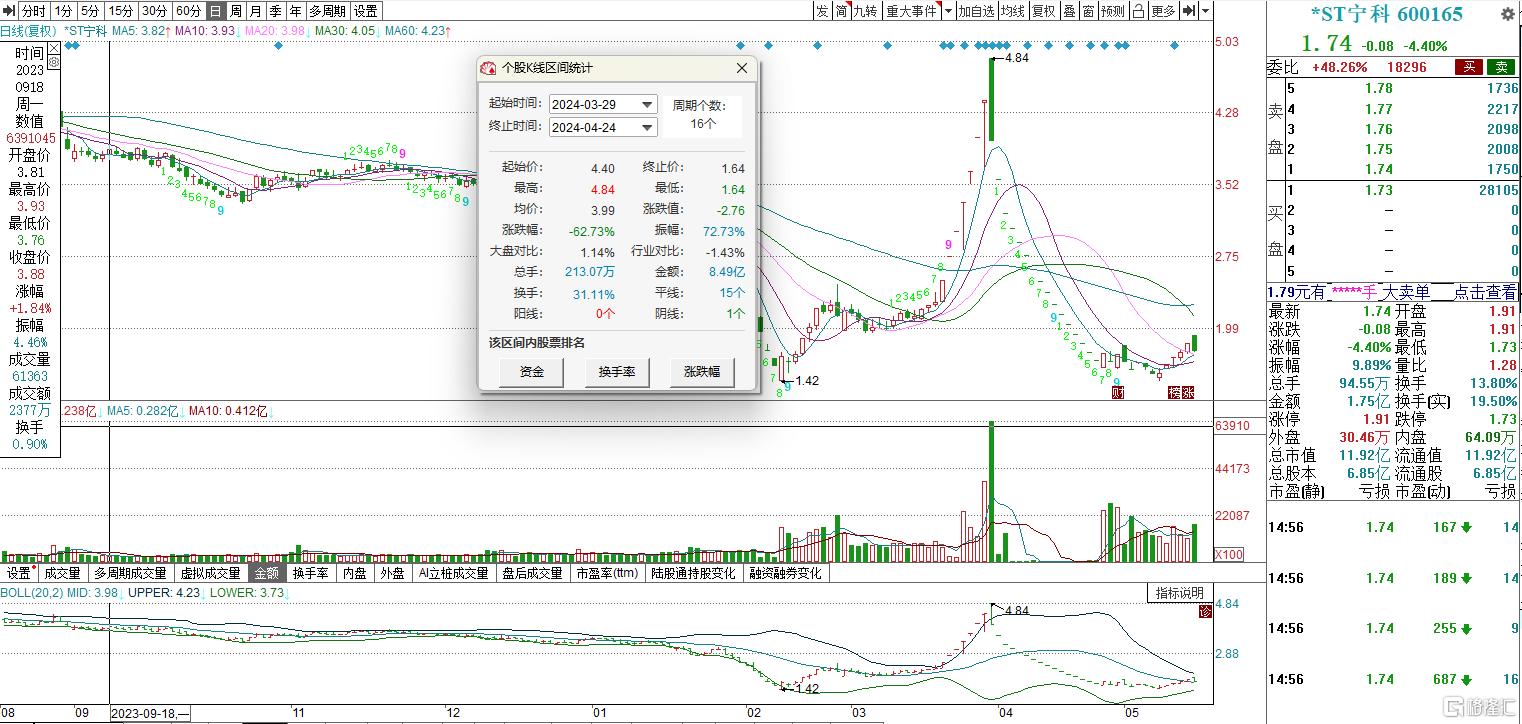Select the 盘后成交量 indicator tab

pos(533,573)
